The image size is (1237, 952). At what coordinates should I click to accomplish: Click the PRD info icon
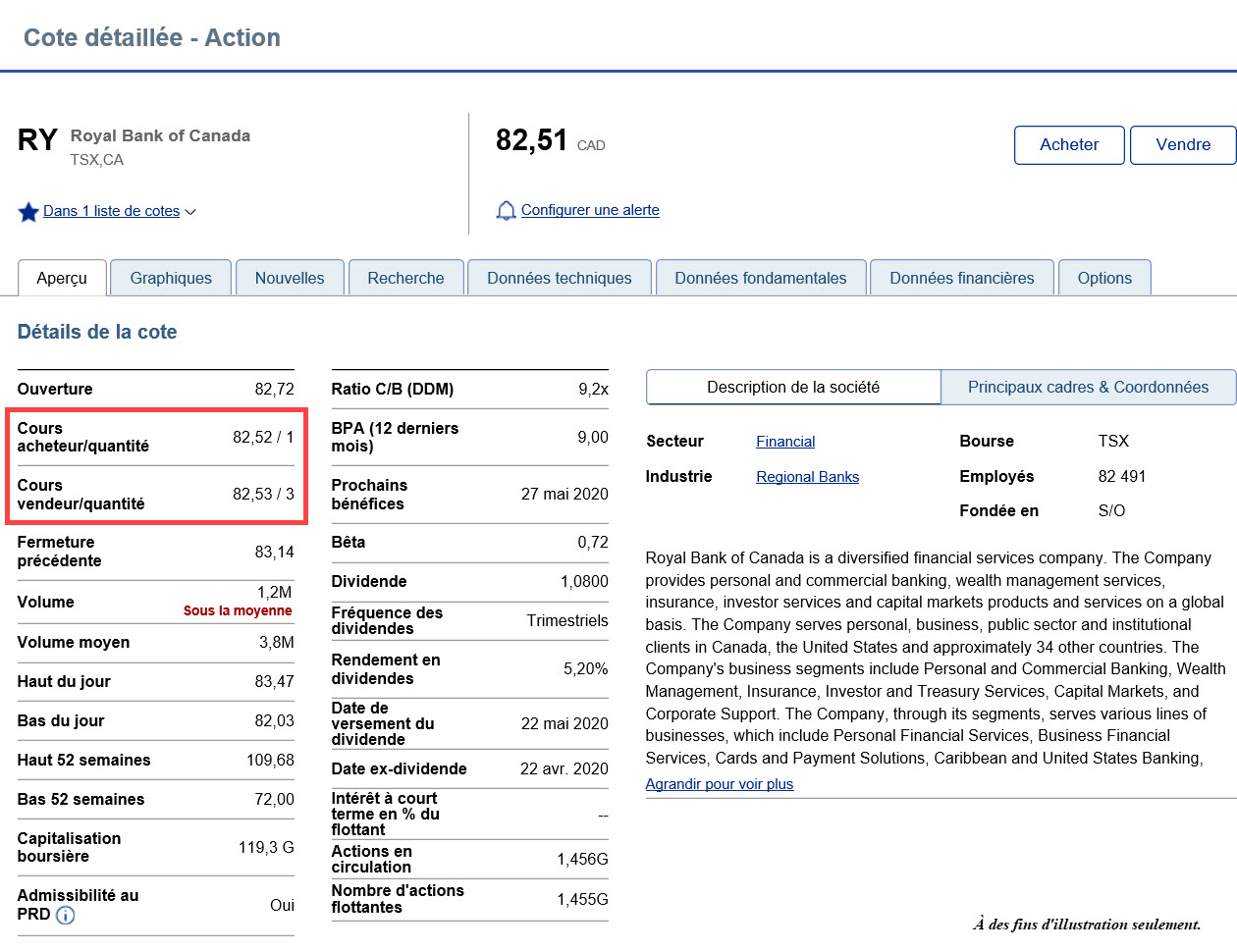(66, 916)
